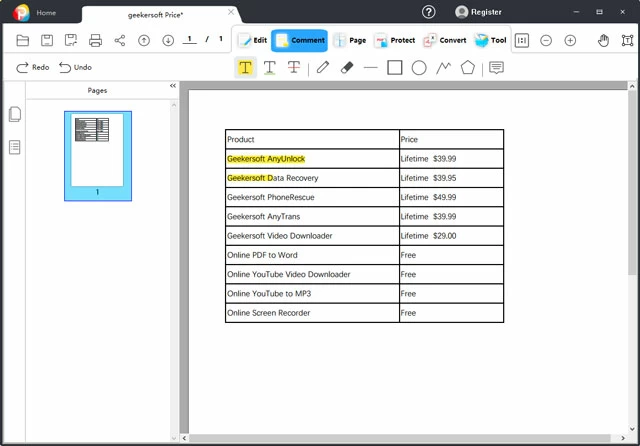640x446 pixels.
Task: Click the Undo button
Action: [75, 67]
